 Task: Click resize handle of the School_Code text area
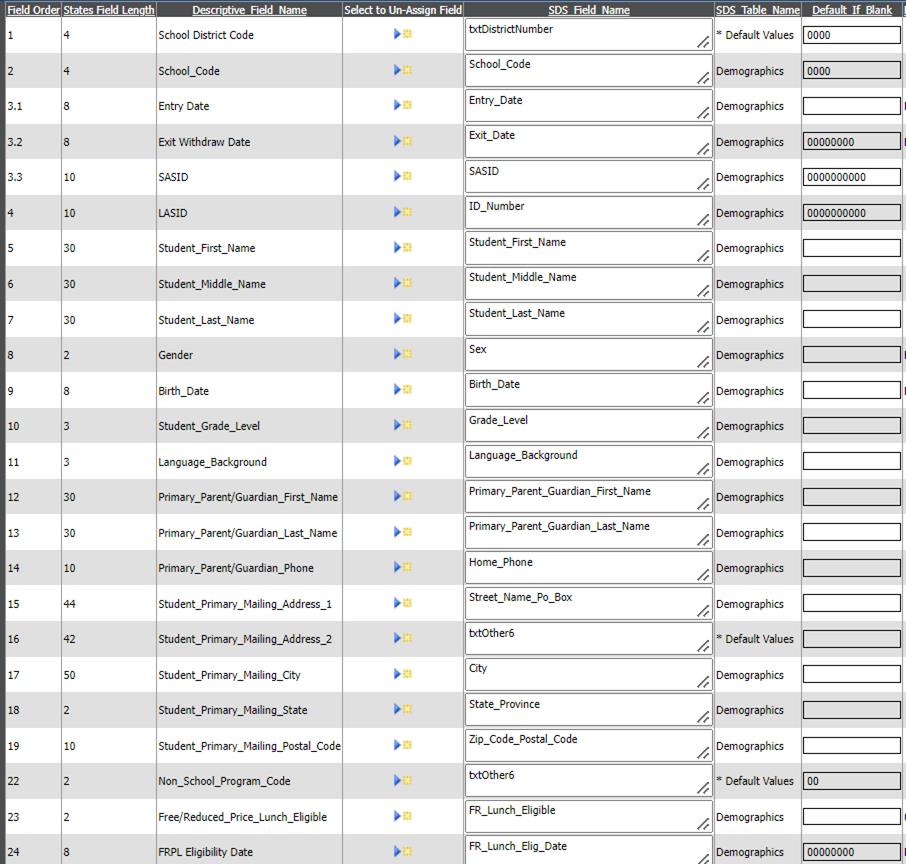coord(704,78)
